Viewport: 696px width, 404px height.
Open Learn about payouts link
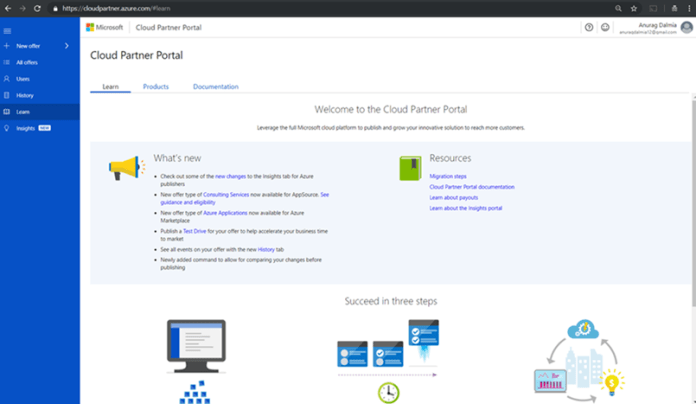click(x=454, y=198)
